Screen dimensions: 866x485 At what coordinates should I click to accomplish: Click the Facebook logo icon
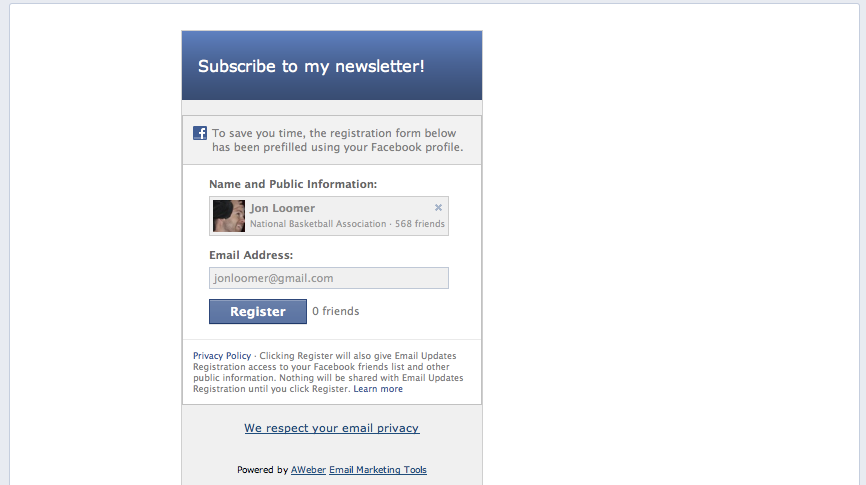pos(200,133)
